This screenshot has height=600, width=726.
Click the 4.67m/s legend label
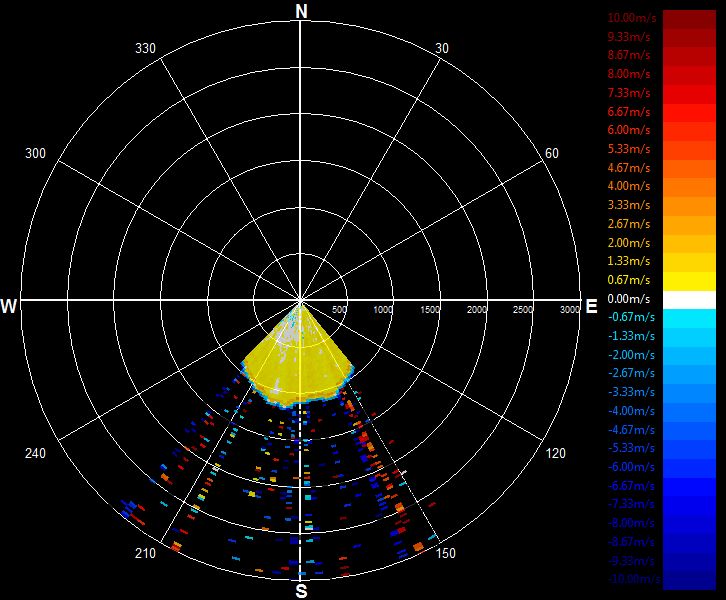click(629, 168)
